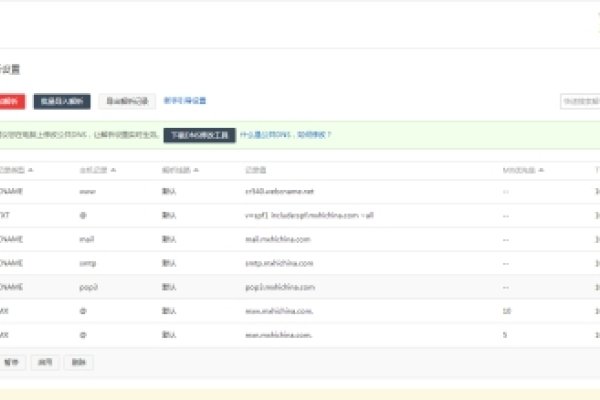Open the what is public DNS help link
The image size is (600, 400).
[285, 135]
